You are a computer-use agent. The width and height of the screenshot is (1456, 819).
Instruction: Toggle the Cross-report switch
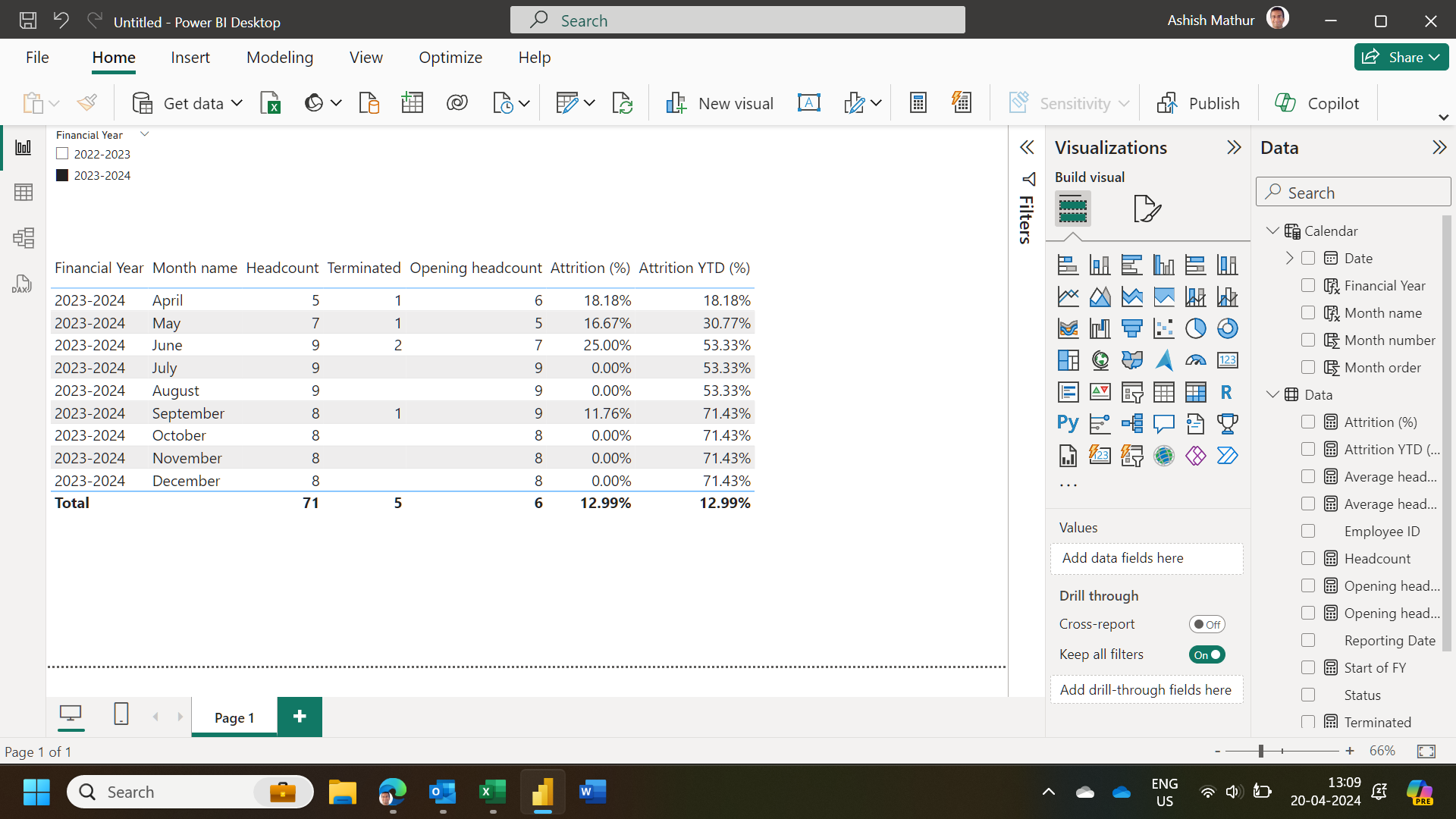(x=1207, y=624)
